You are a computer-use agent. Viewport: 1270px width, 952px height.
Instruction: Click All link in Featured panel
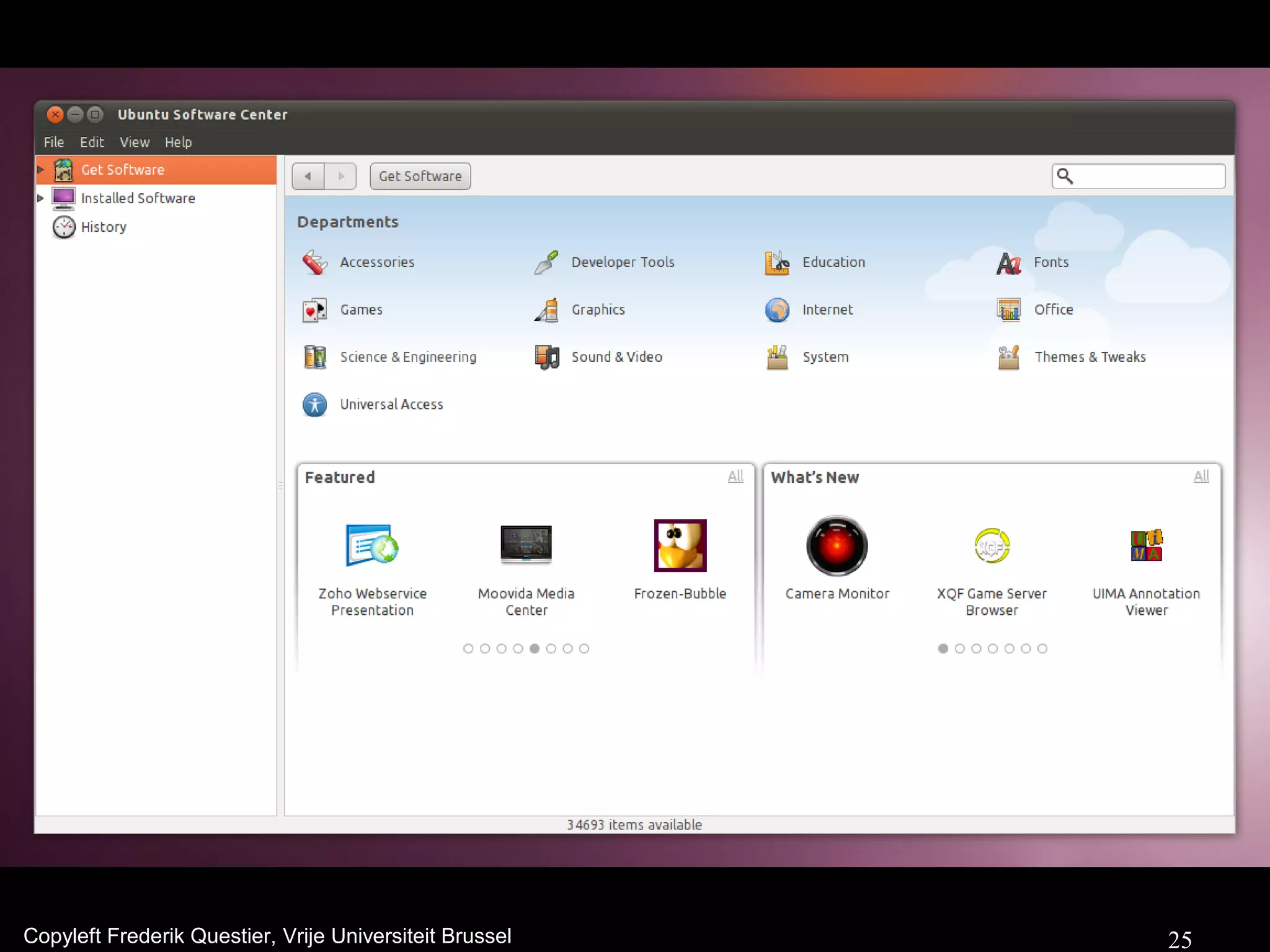pos(735,476)
